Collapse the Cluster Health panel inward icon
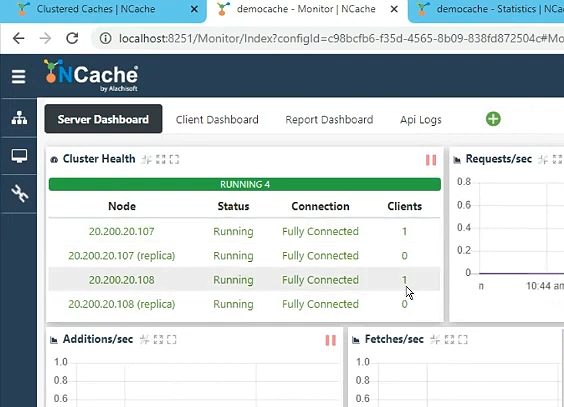564x407 pixels. pos(146,159)
